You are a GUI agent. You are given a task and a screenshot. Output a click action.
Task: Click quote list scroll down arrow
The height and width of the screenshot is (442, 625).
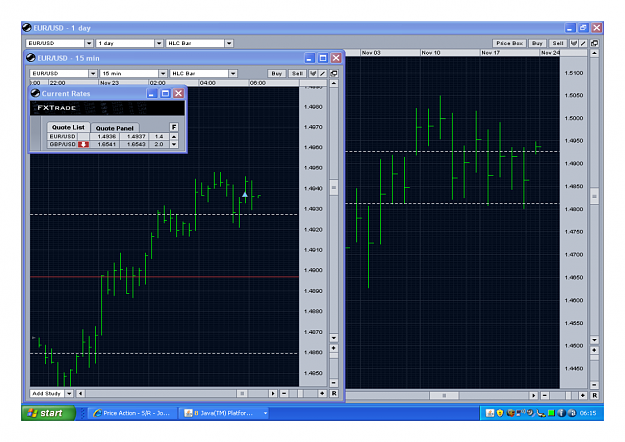tap(174, 144)
